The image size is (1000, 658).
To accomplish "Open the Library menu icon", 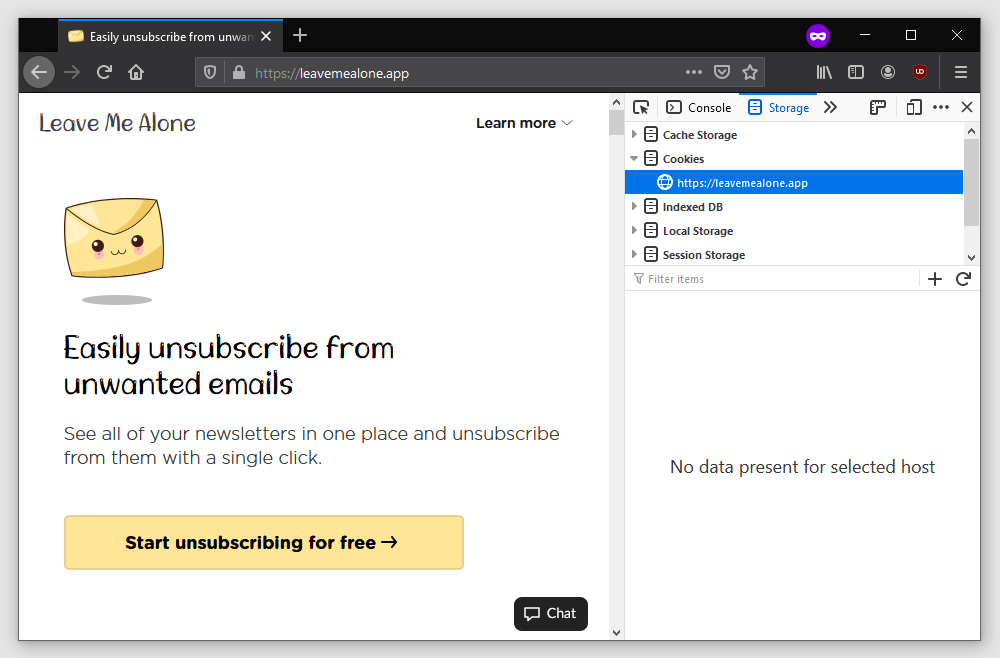I will tap(824, 72).
